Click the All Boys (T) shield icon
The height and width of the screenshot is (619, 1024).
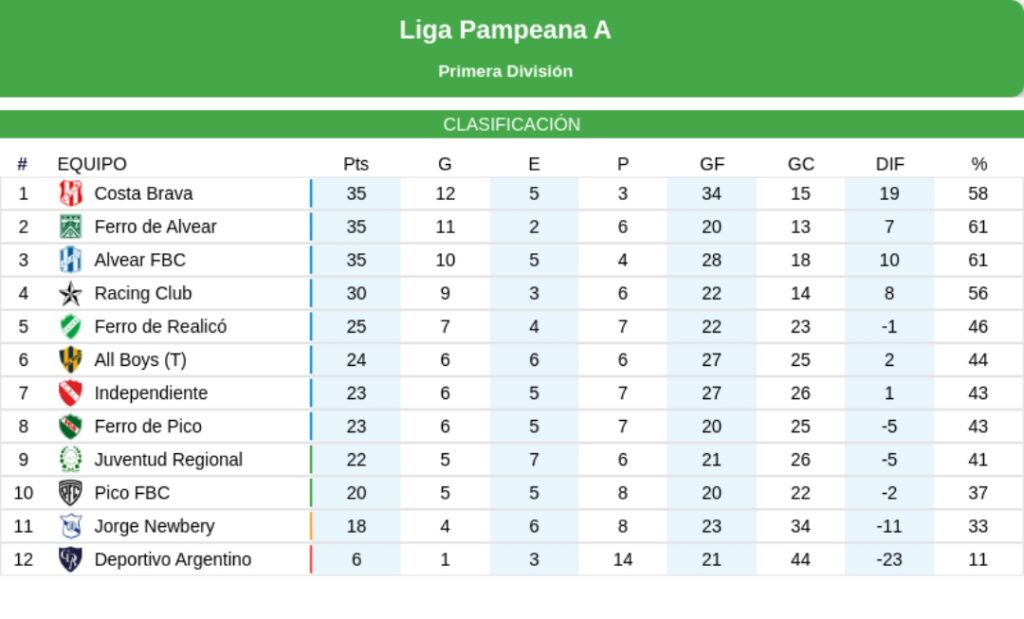coord(71,360)
